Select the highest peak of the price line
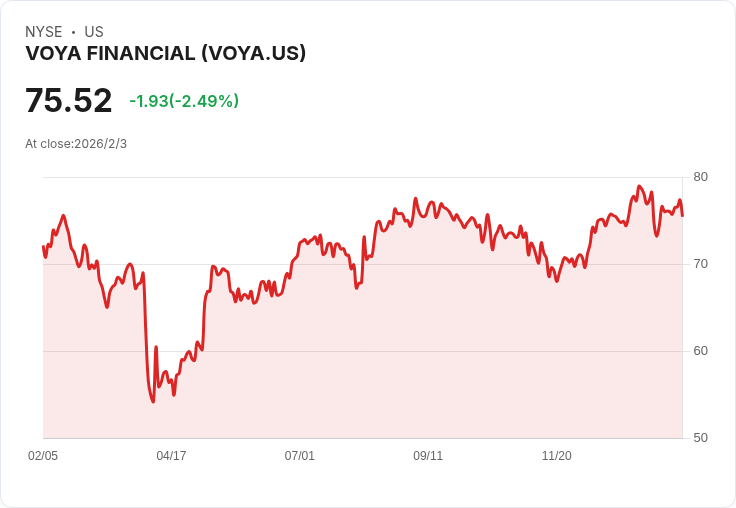This screenshot has width=736, height=508. (639, 186)
